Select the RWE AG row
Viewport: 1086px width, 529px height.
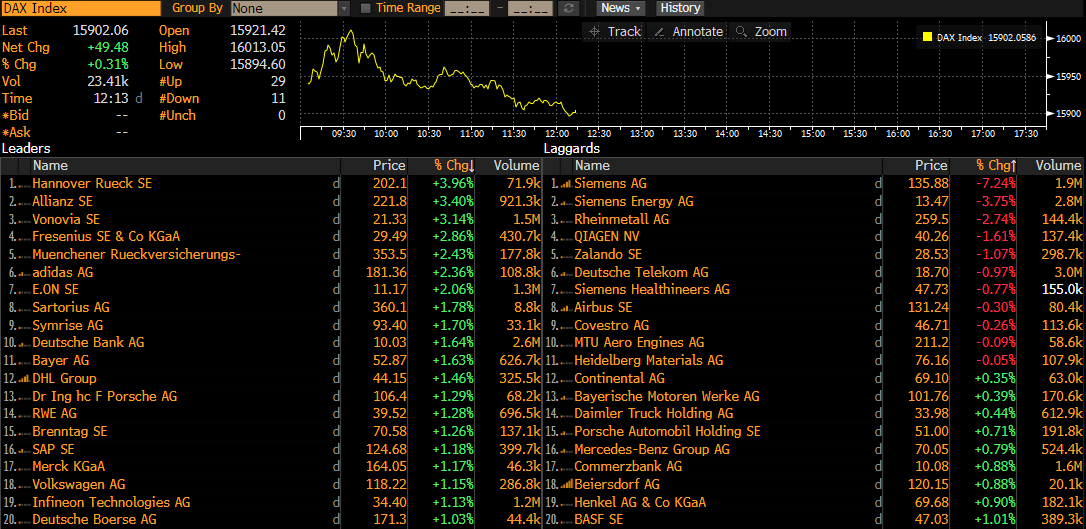coord(271,414)
